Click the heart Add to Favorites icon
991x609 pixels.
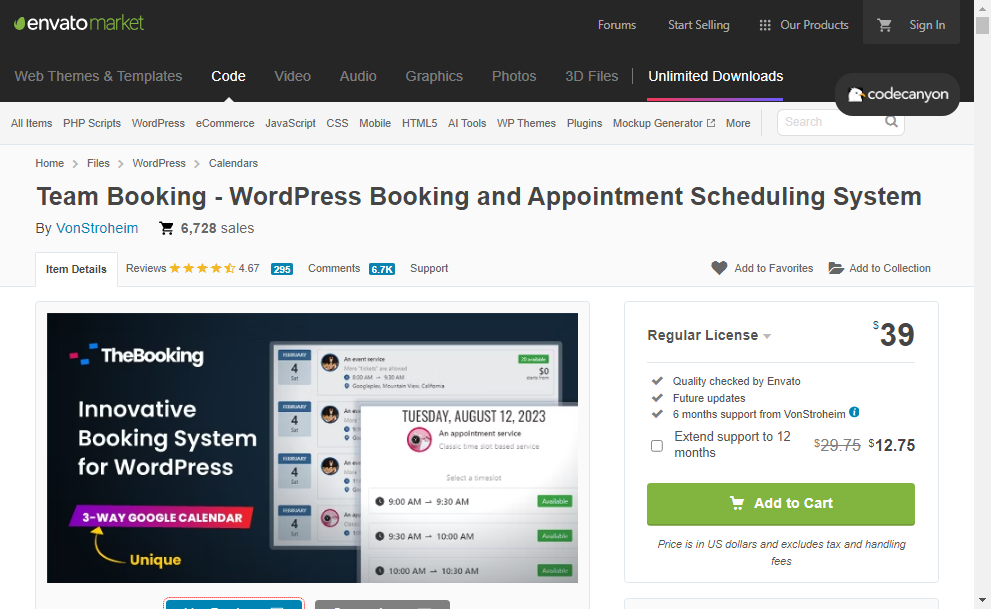tap(719, 268)
